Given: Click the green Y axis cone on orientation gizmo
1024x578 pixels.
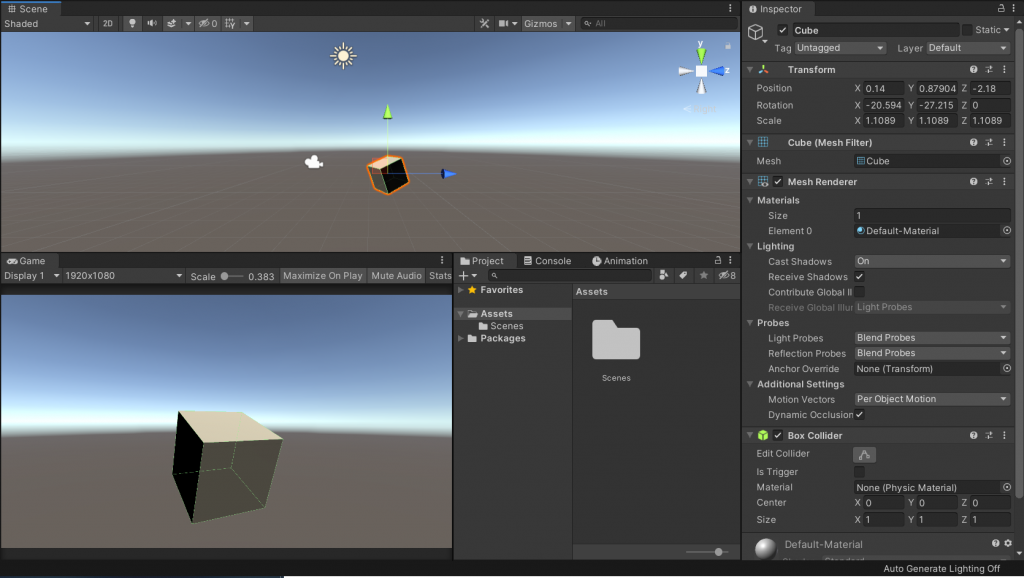Looking at the screenshot, I should click(701, 55).
